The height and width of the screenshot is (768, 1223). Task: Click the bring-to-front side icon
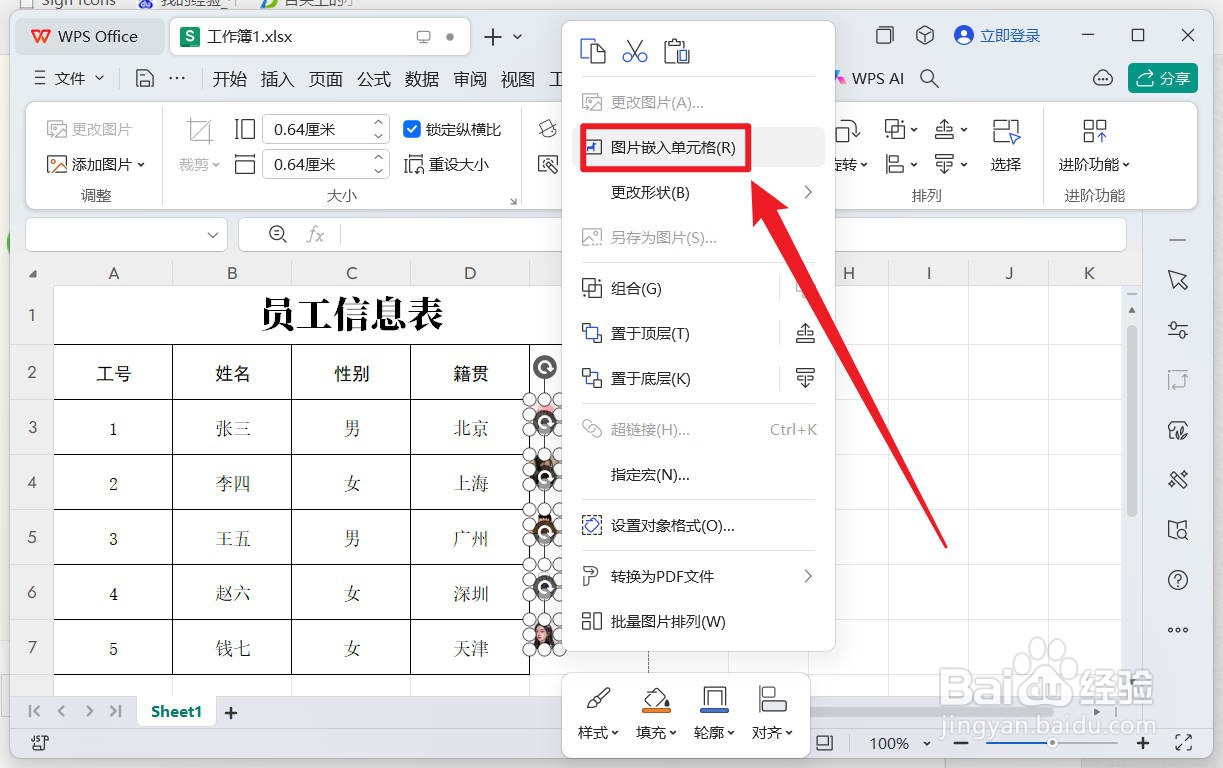pyautogui.click(x=805, y=334)
